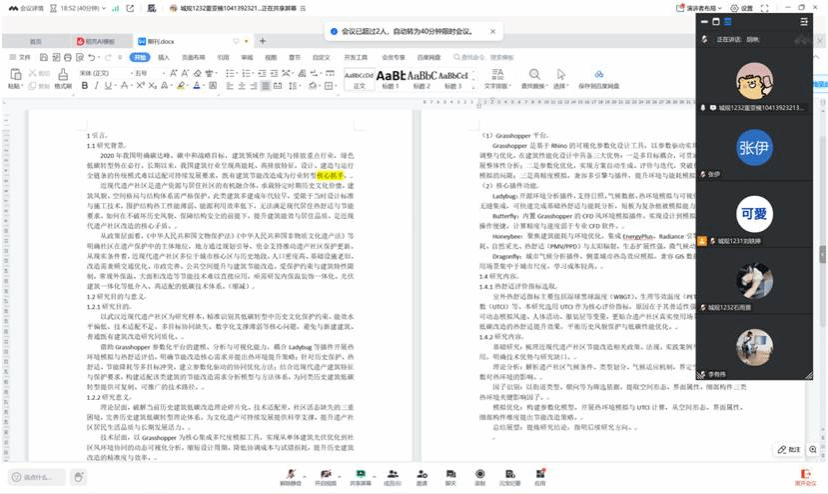This screenshot has height=494, width=828.
Task: Align text right
Action: pyautogui.click(x=253, y=86)
